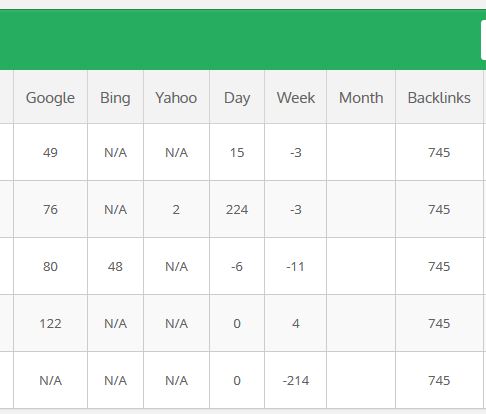Sort table by the Google column header

click(50, 97)
